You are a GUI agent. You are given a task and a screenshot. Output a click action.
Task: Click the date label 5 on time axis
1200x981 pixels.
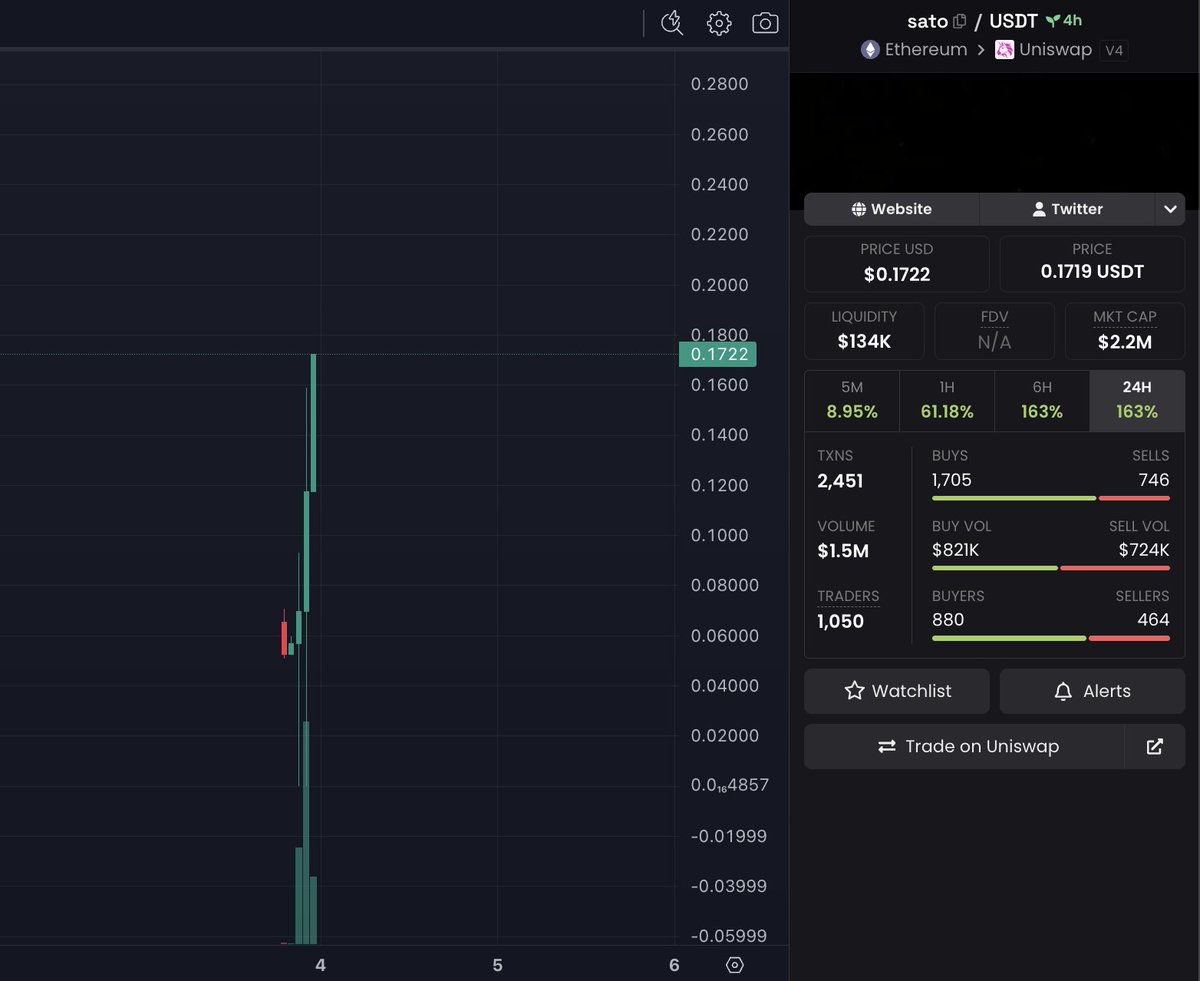pyautogui.click(x=497, y=965)
